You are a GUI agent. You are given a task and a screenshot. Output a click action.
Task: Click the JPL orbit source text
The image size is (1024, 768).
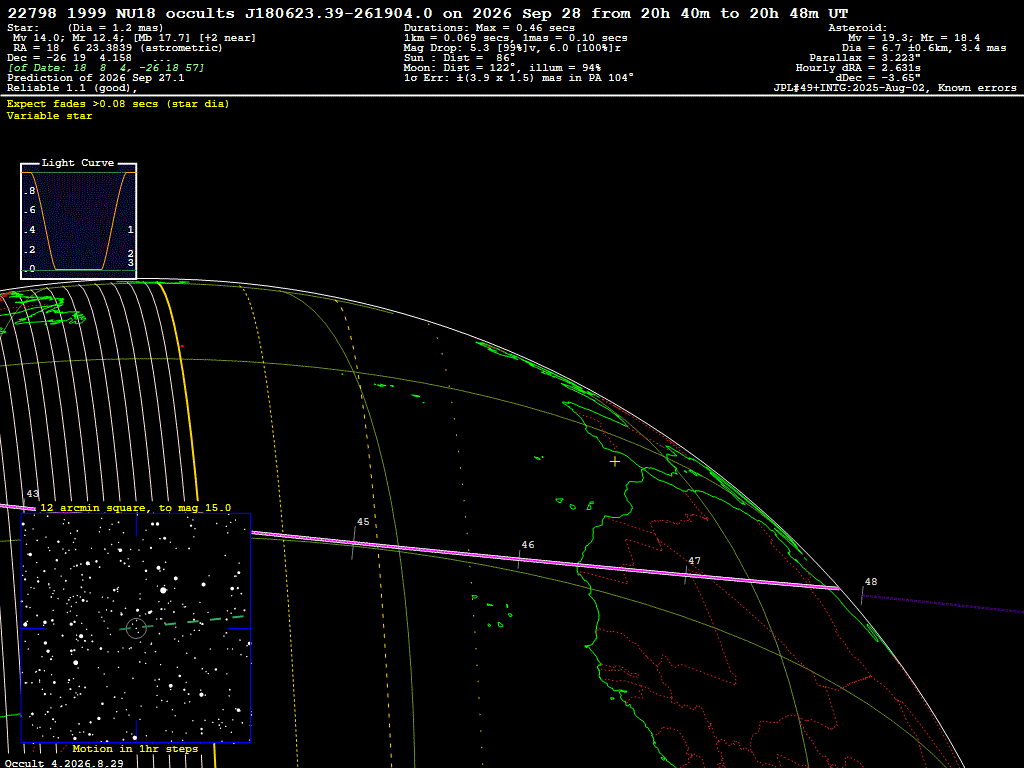click(x=895, y=88)
